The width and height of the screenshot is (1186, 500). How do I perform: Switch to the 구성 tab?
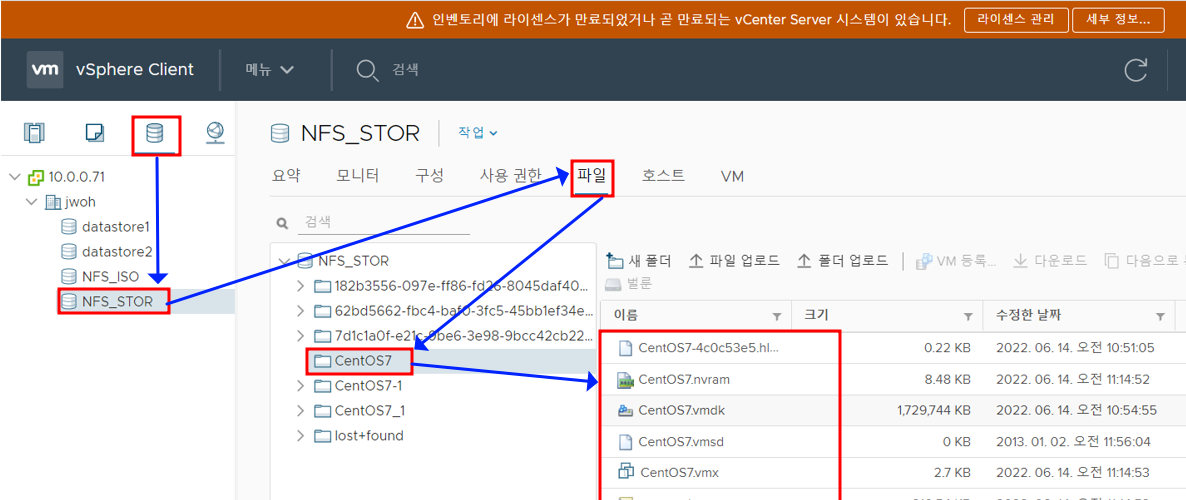[x=429, y=176]
